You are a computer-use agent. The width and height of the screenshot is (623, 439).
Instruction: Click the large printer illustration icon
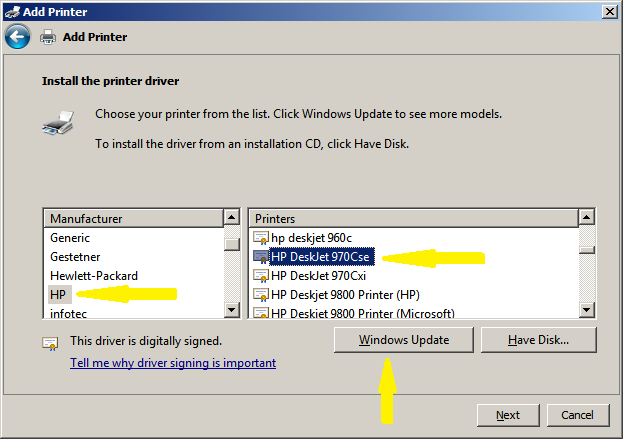(x=58, y=123)
